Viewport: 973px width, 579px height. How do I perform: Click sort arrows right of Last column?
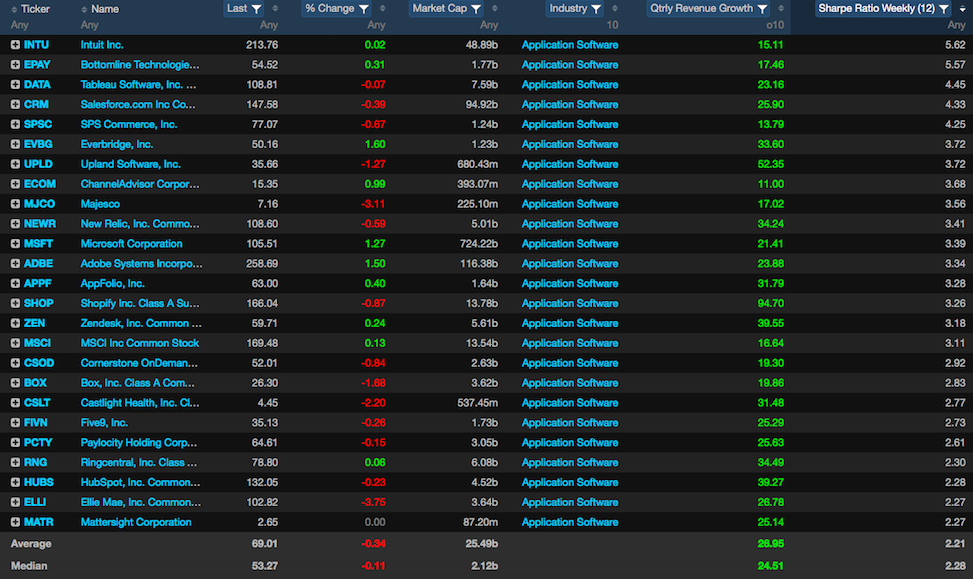tap(276, 9)
